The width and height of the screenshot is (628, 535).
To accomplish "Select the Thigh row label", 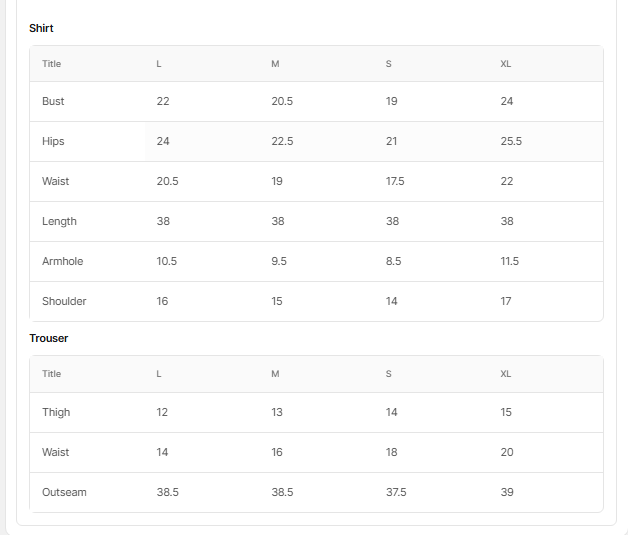I will (x=56, y=412).
